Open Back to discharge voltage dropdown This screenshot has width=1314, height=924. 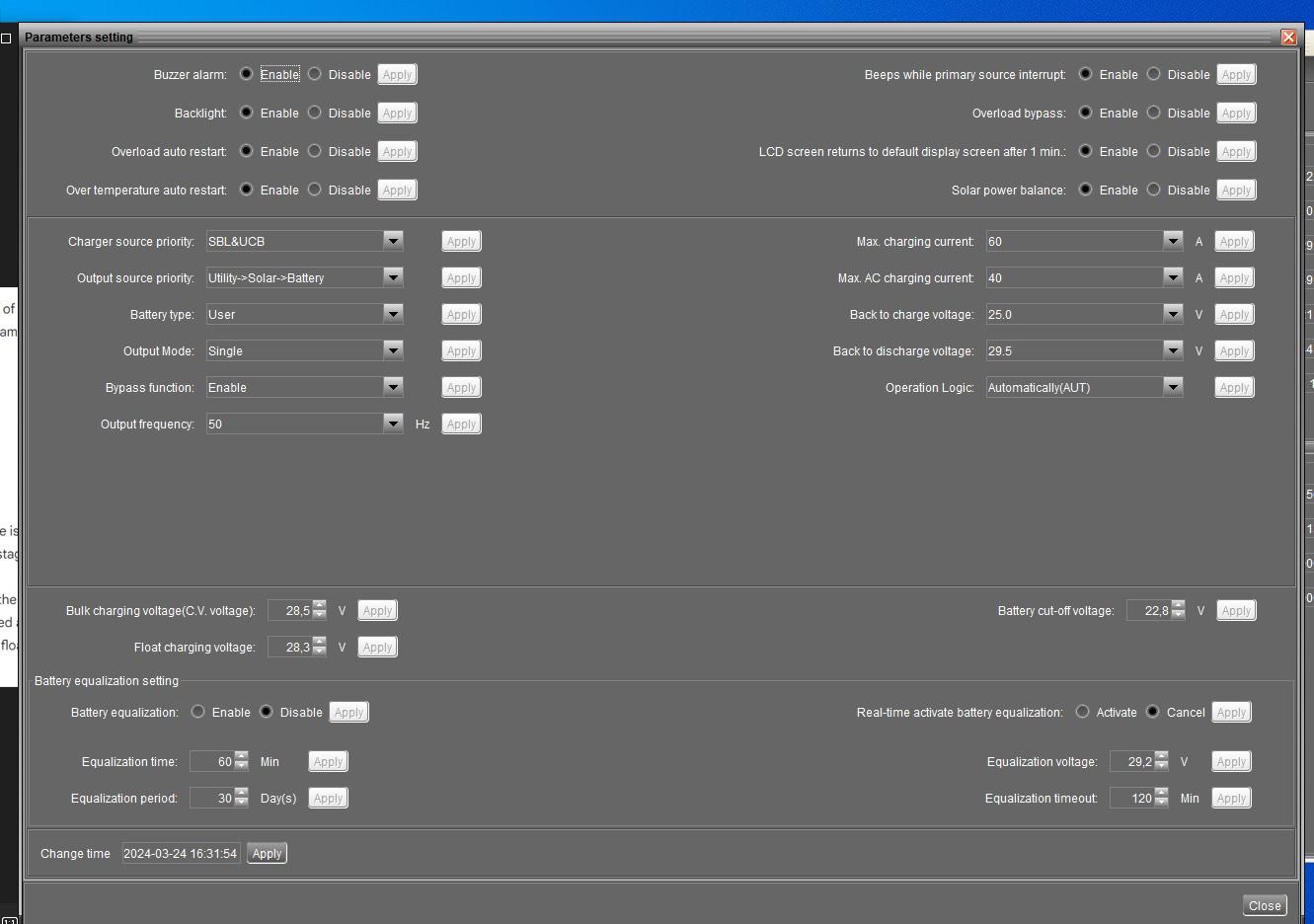coord(1173,350)
